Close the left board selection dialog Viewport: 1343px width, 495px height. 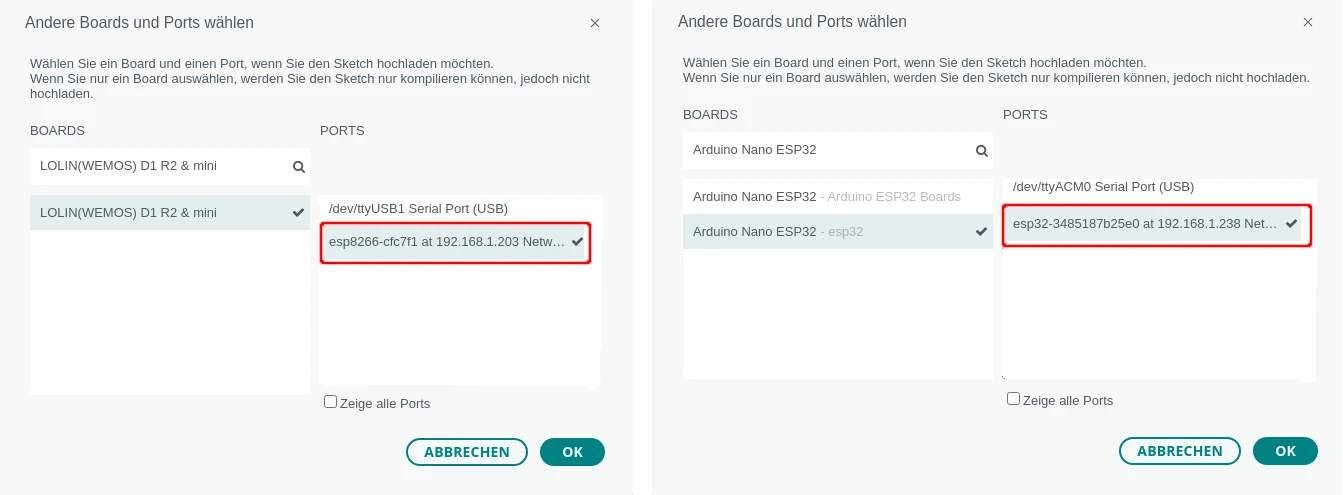595,23
